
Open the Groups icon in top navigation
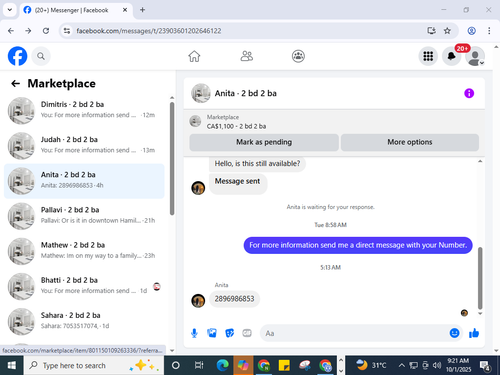tap(298, 56)
